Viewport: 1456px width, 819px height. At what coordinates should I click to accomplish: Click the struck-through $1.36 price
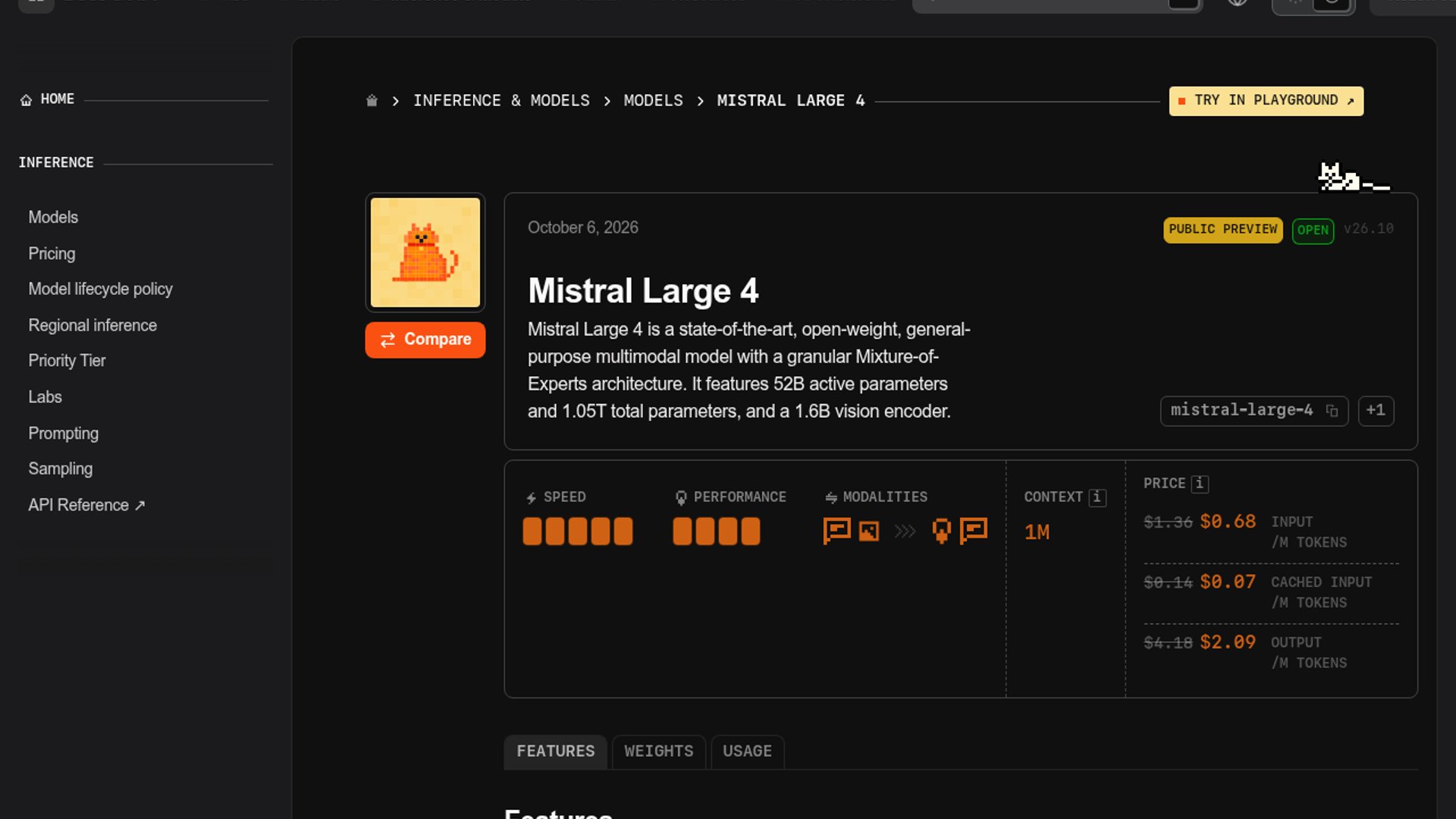(1168, 522)
